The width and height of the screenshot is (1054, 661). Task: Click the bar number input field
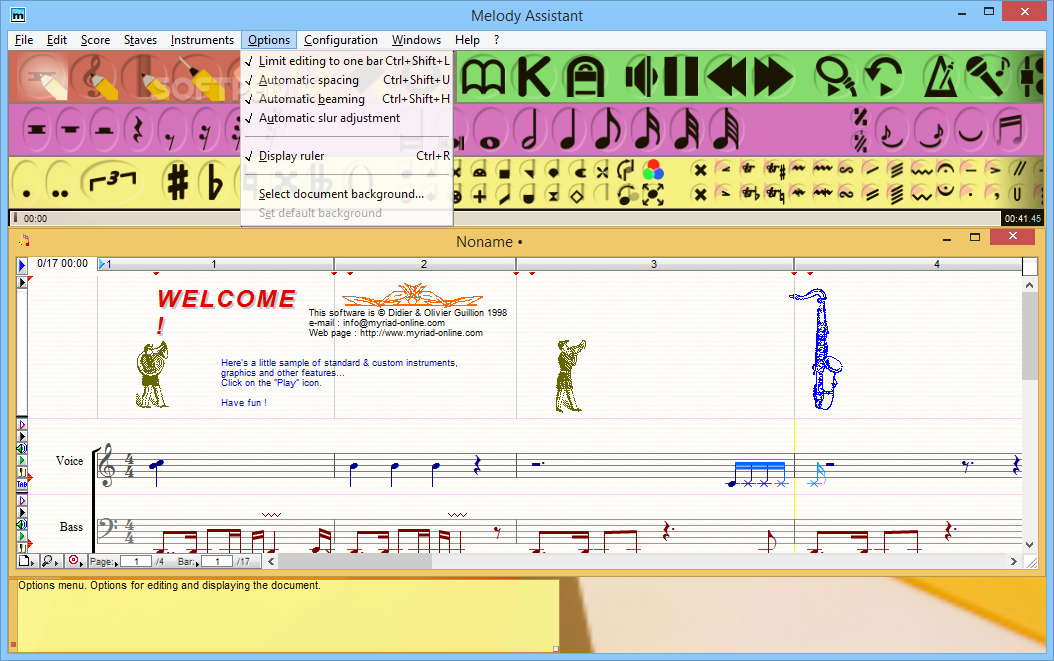pyautogui.click(x=217, y=561)
